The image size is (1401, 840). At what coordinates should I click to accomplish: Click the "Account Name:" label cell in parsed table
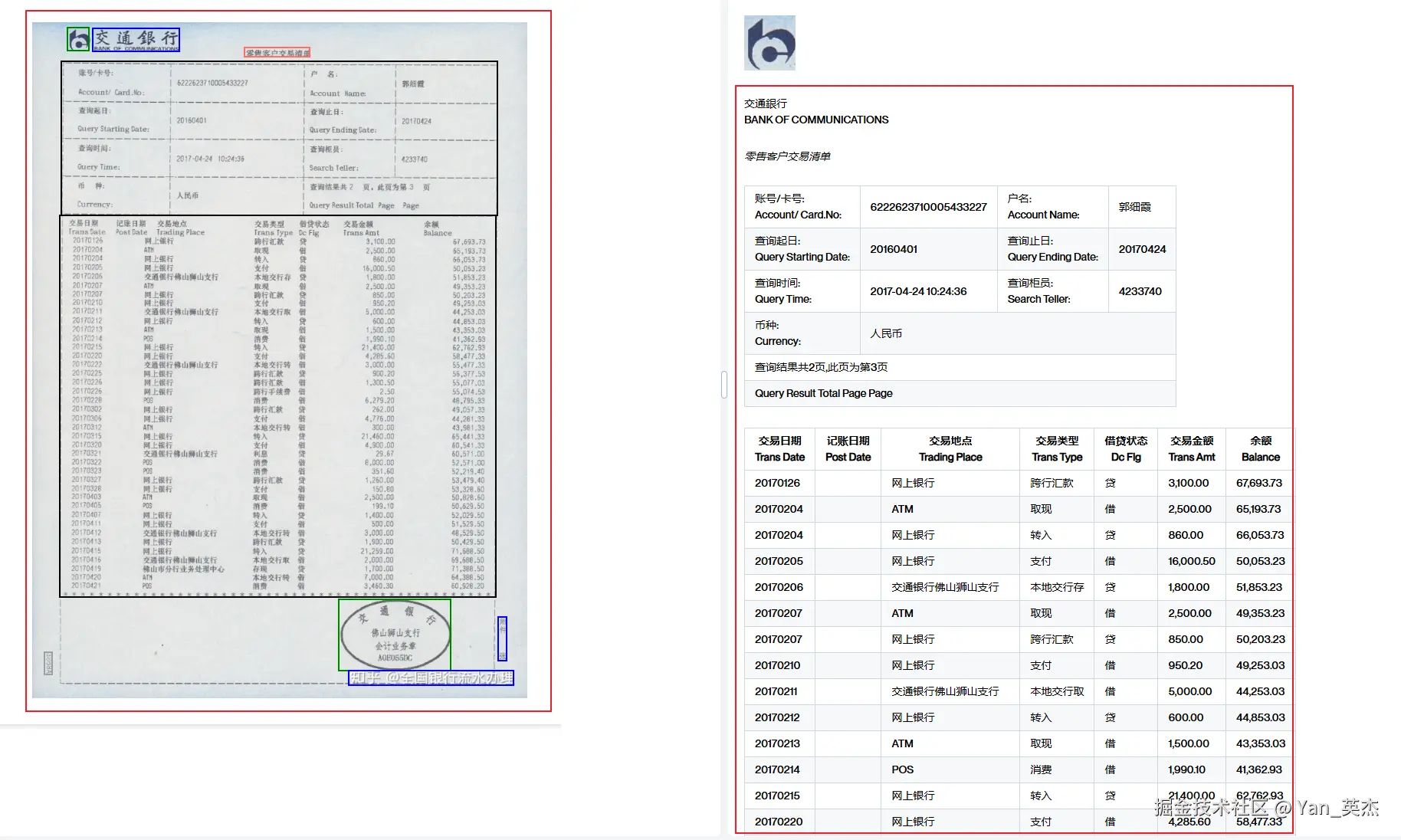1053,207
